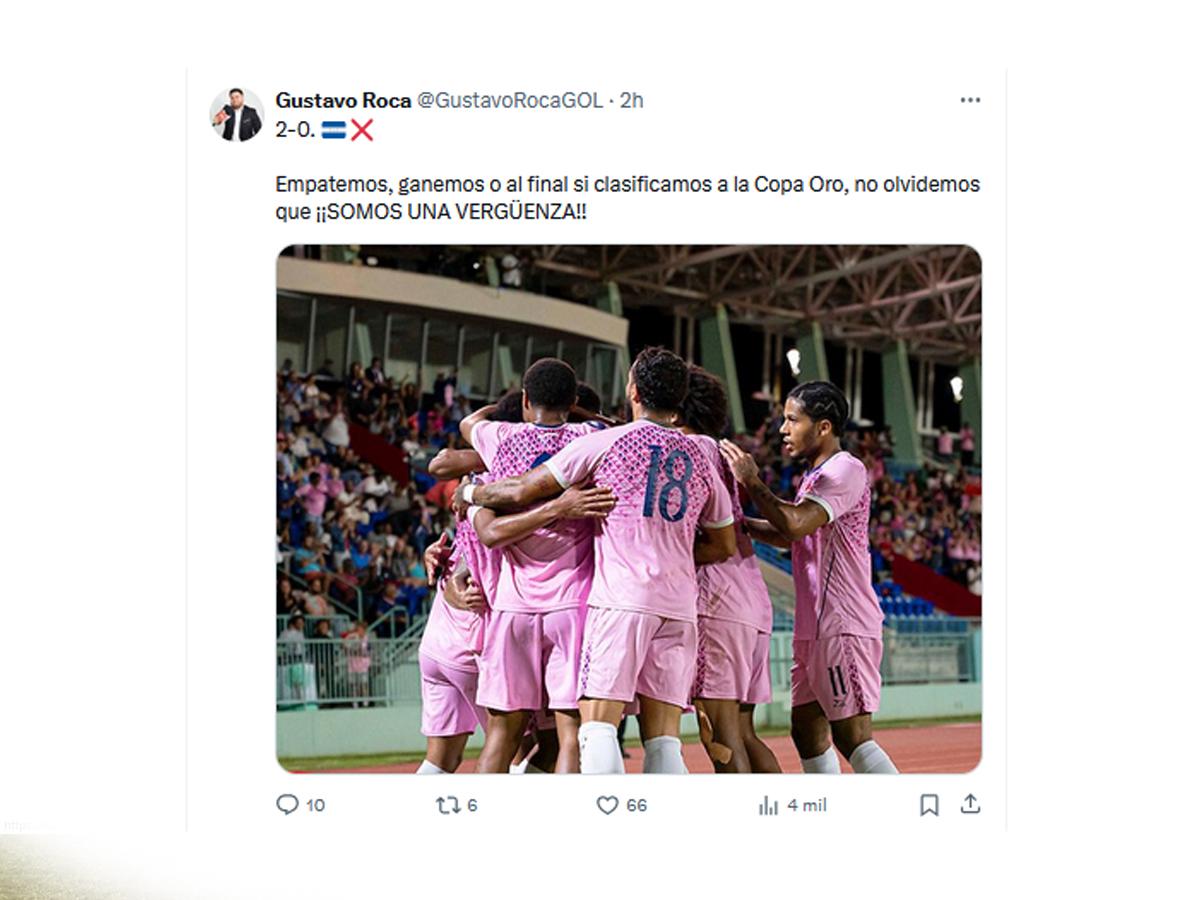Click the reply count 10
The width and height of the screenshot is (1200, 900).
315,805
